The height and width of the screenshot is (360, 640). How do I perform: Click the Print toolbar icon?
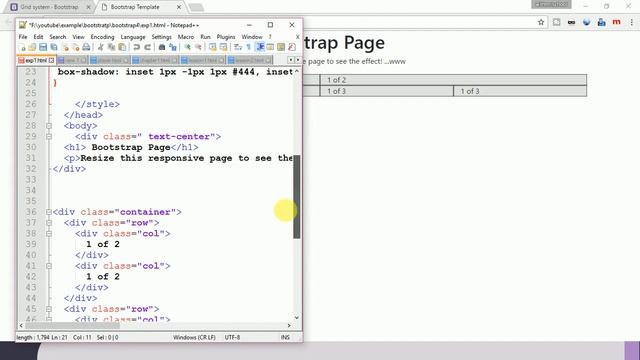(86, 47)
